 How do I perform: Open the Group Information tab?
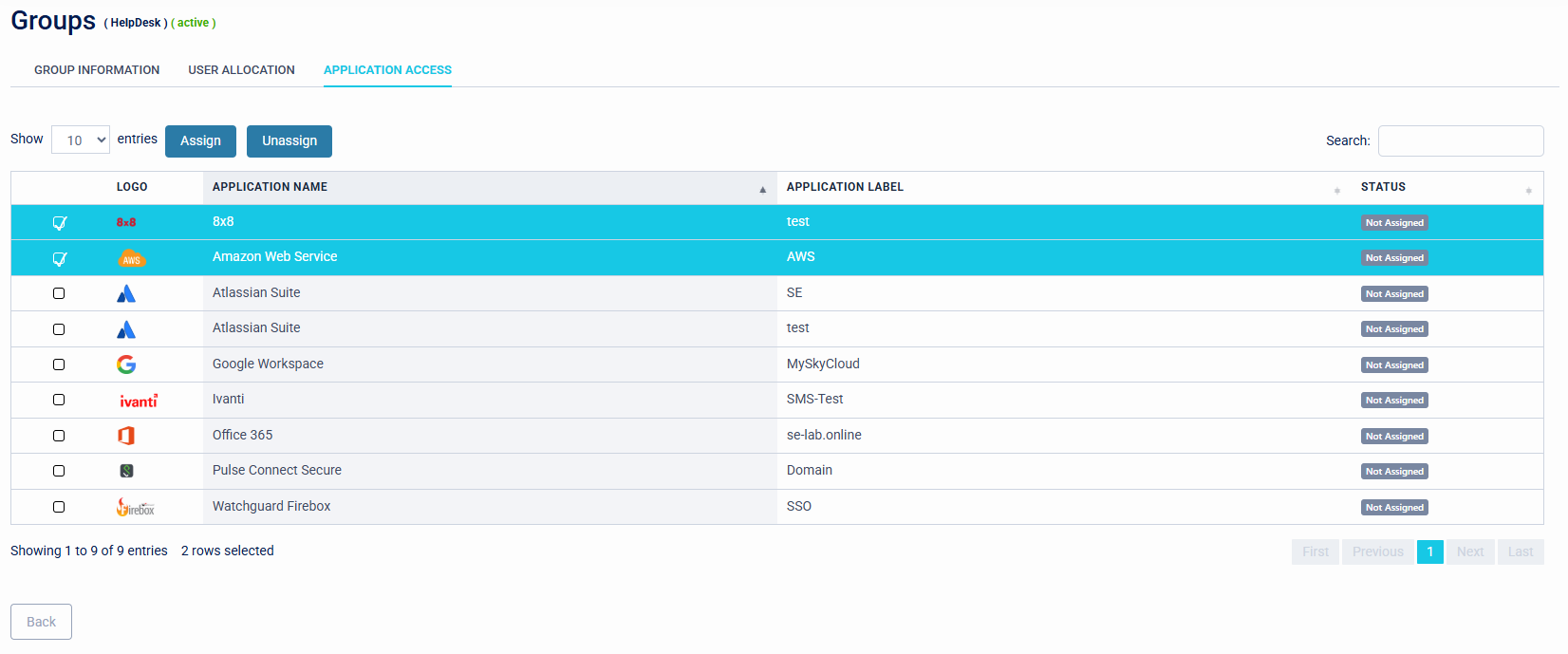[97, 70]
